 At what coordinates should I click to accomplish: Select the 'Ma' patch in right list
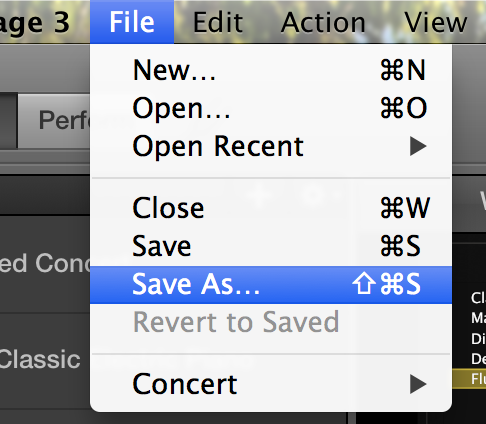pyautogui.click(x=478, y=318)
